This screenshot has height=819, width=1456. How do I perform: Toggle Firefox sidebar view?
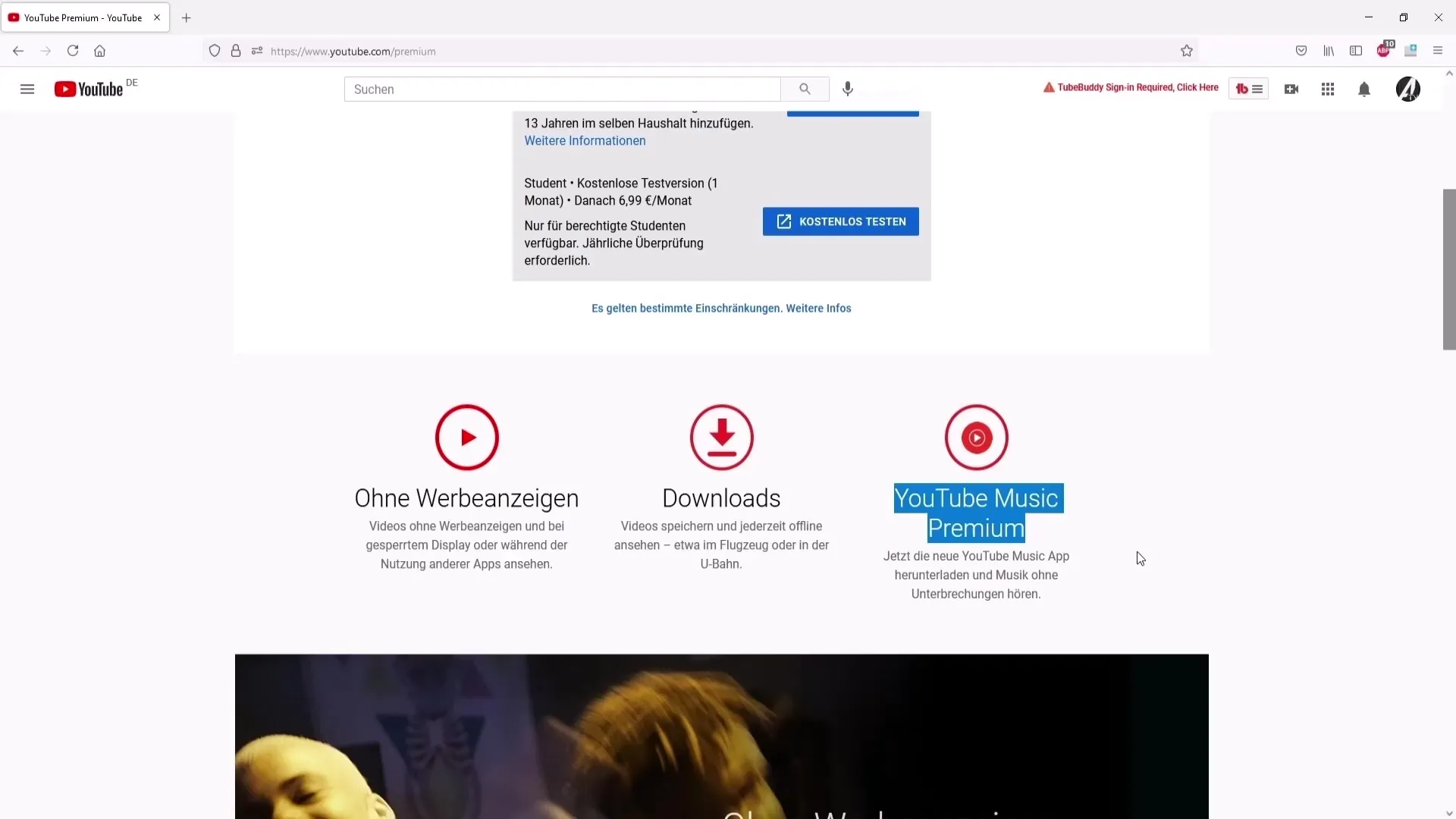[x=1356, y=51]
